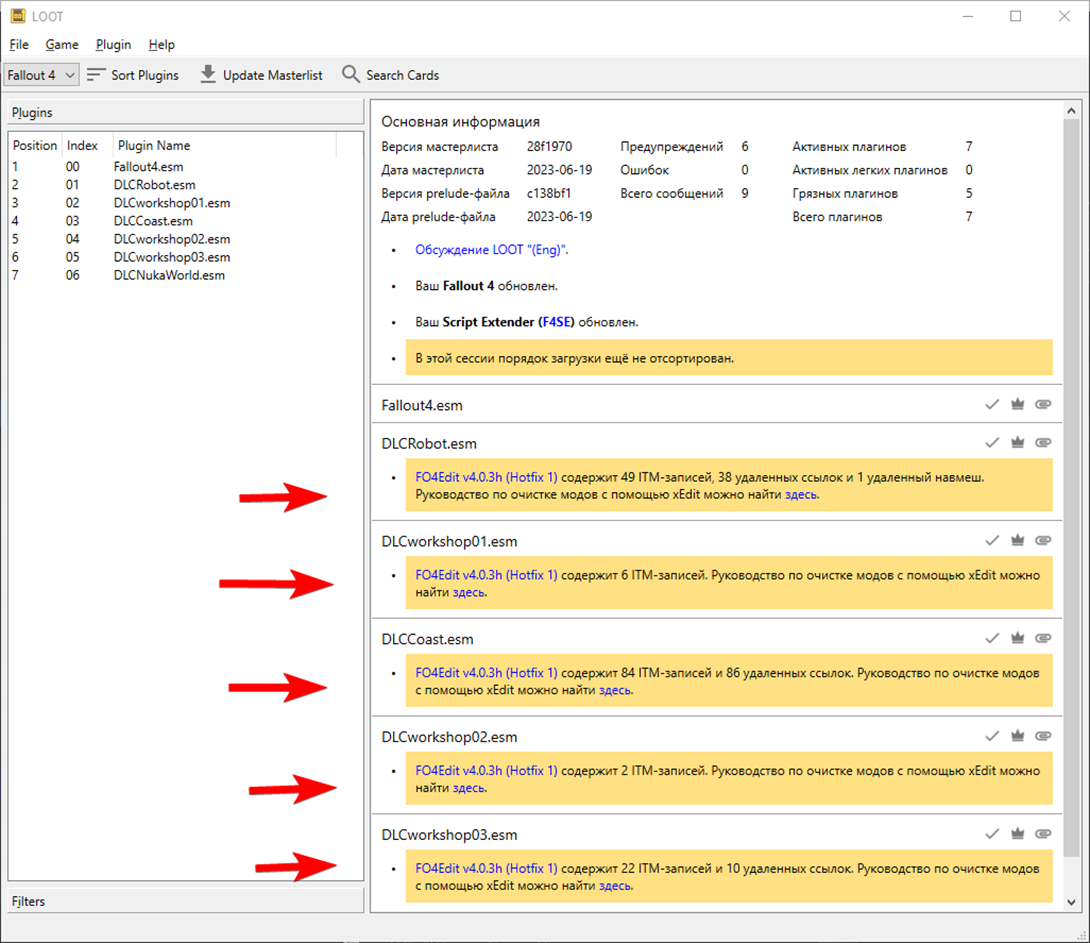Click the checkmark icon on DLCCoast.esm card

[992, 639]
